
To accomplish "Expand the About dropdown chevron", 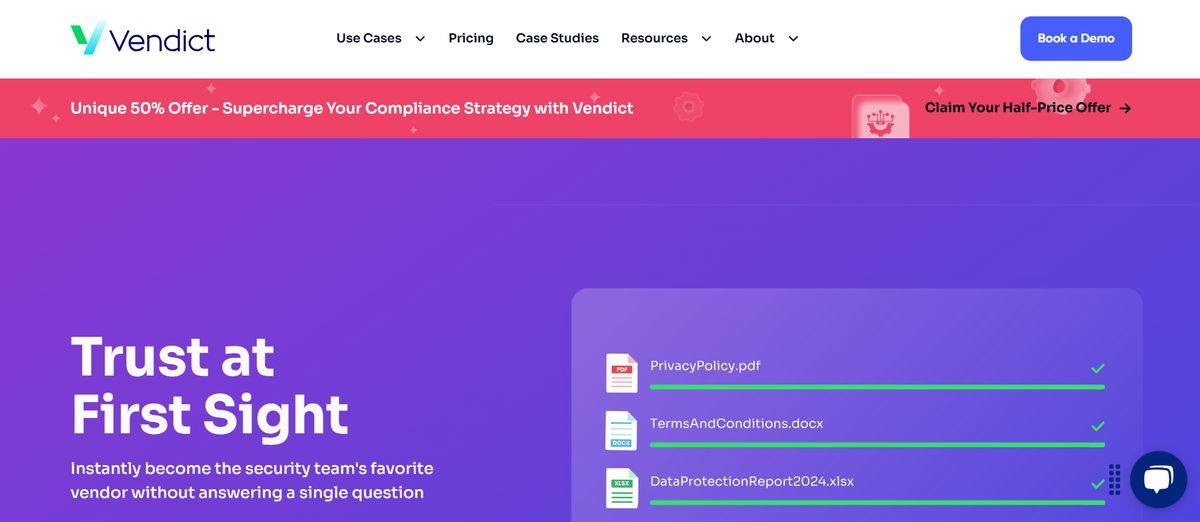I will tap(793, 39).
